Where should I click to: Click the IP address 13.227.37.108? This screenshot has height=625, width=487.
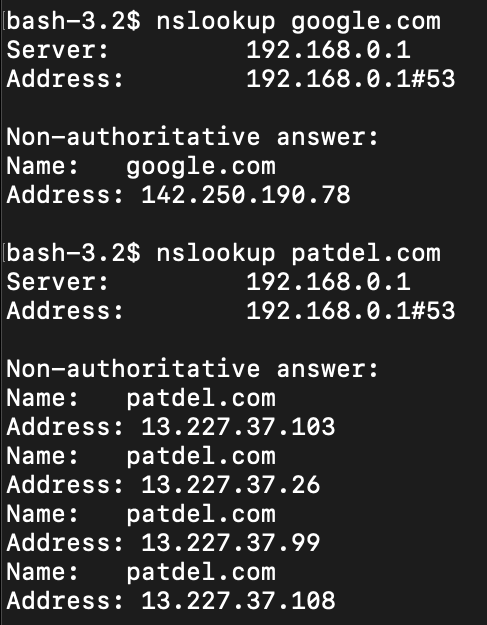pos(238,601)
